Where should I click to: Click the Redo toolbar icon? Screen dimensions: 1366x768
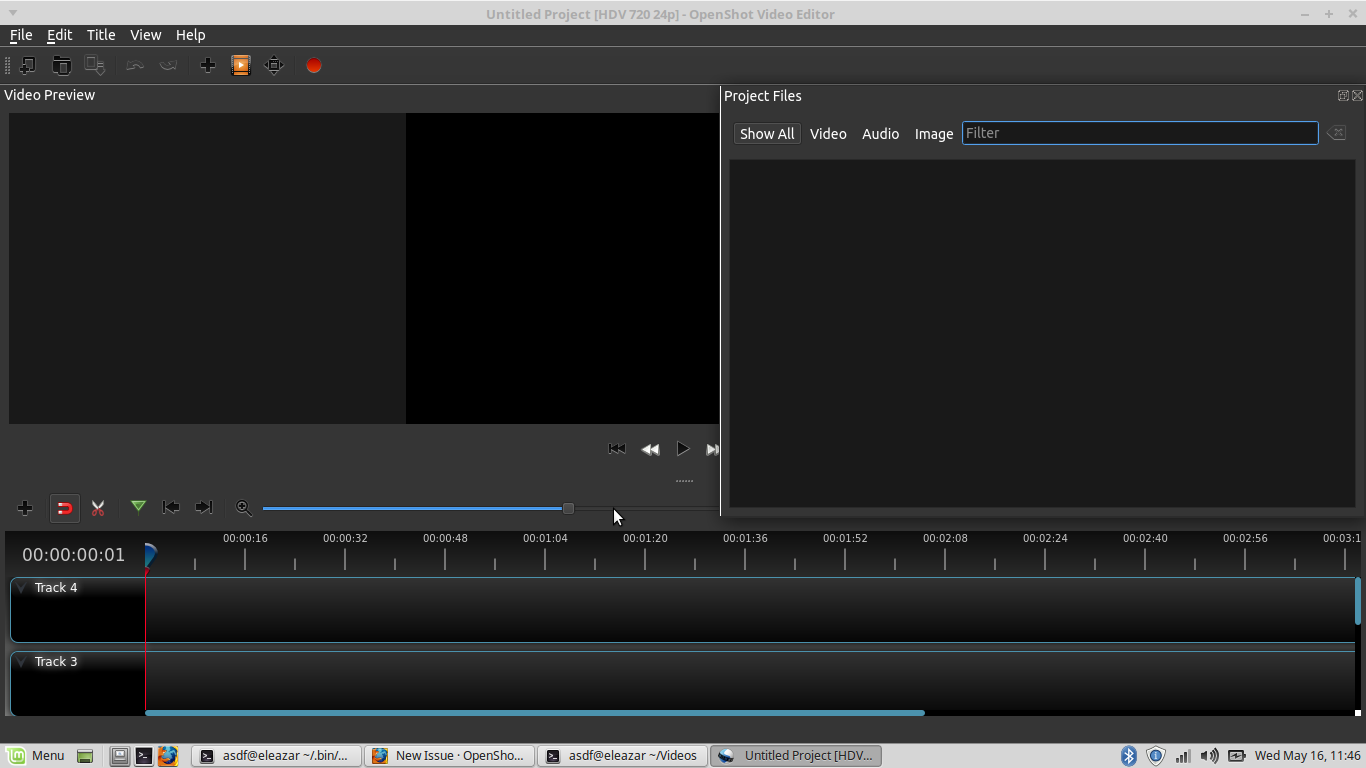tap(168, 65)
